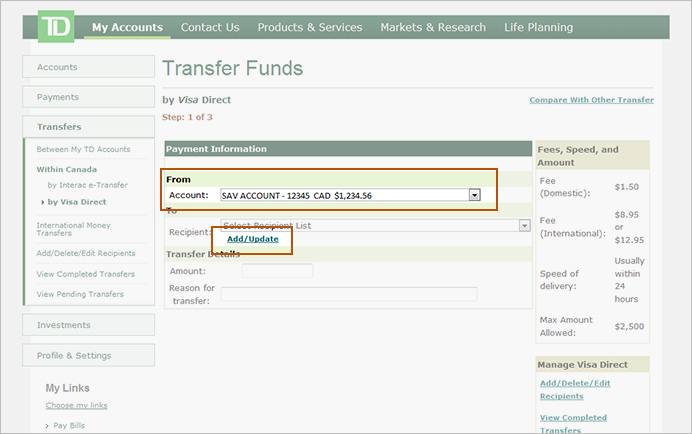Click Choose my links
This screenshot has height=434, width=692.
tap(76, 405)
